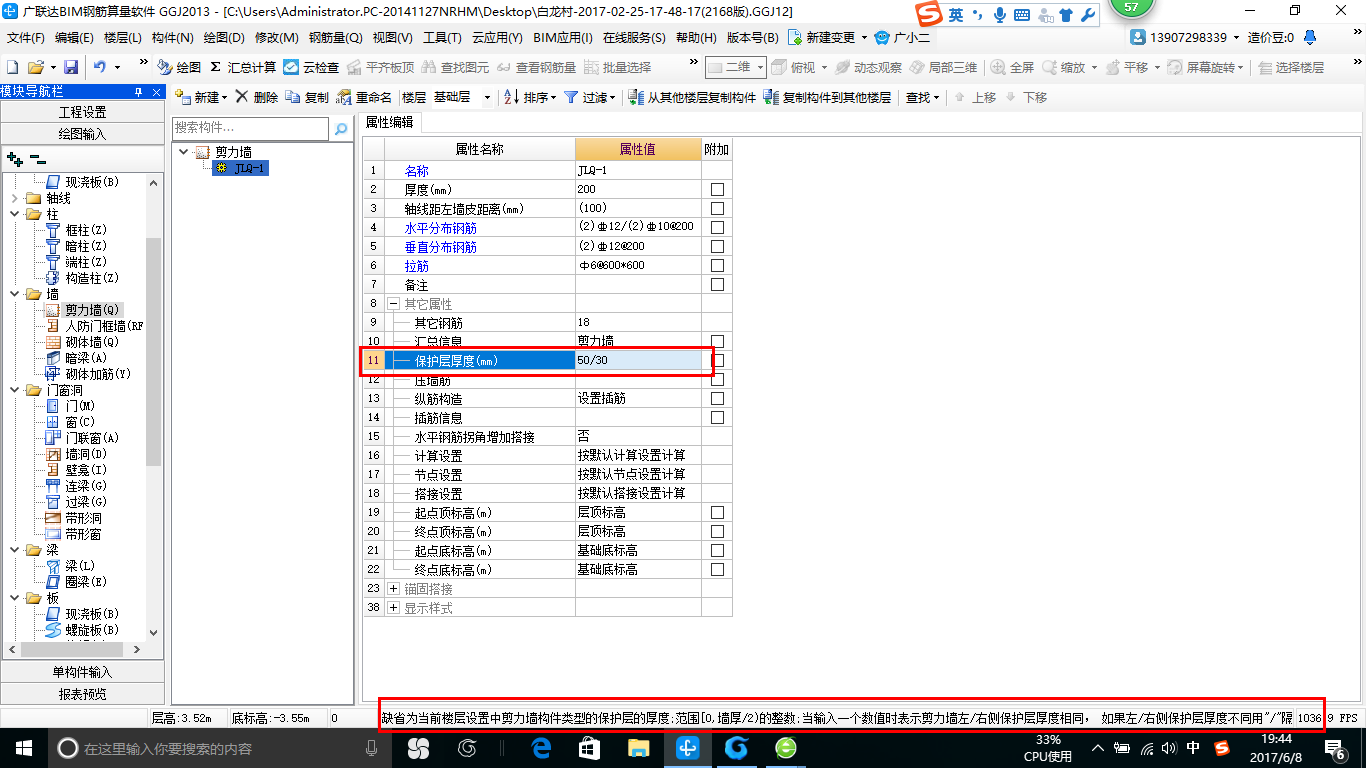1366x768 pixels.
Task: Tick 轴线距左墙皮距离 附加 checkbox
Action: click(717, 208)
